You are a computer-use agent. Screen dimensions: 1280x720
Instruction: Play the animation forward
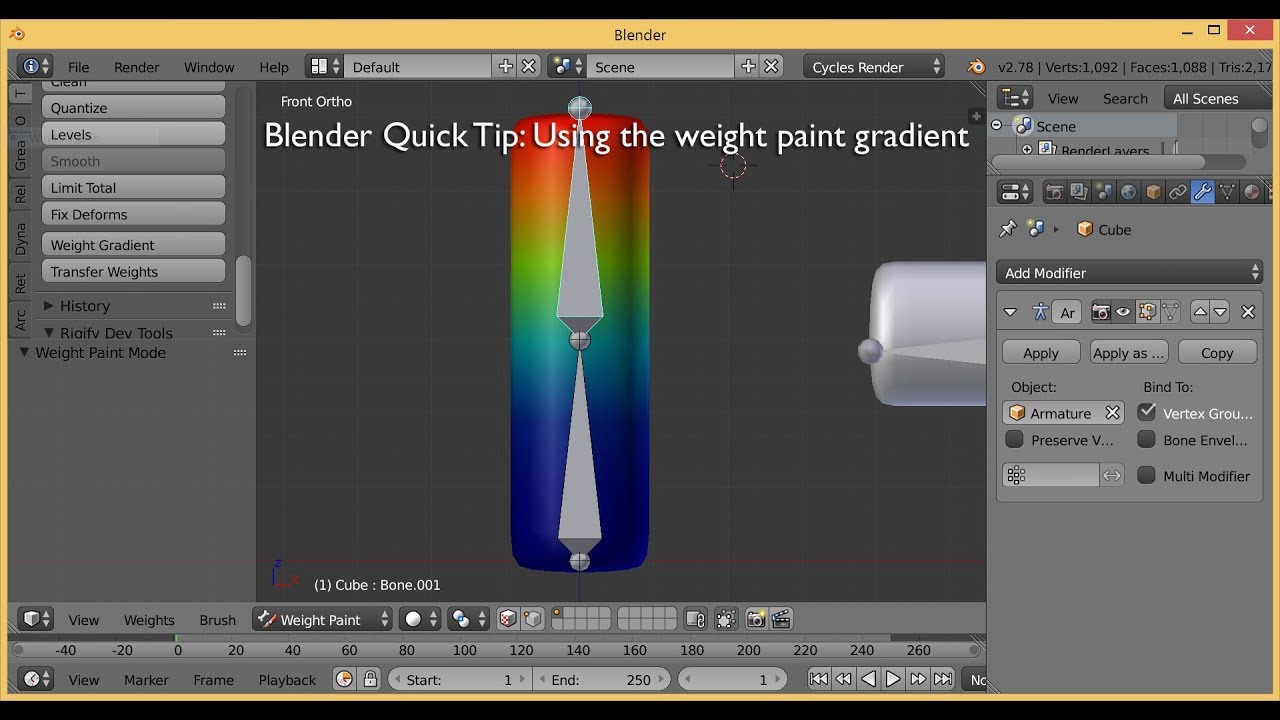tap(893, 679)
